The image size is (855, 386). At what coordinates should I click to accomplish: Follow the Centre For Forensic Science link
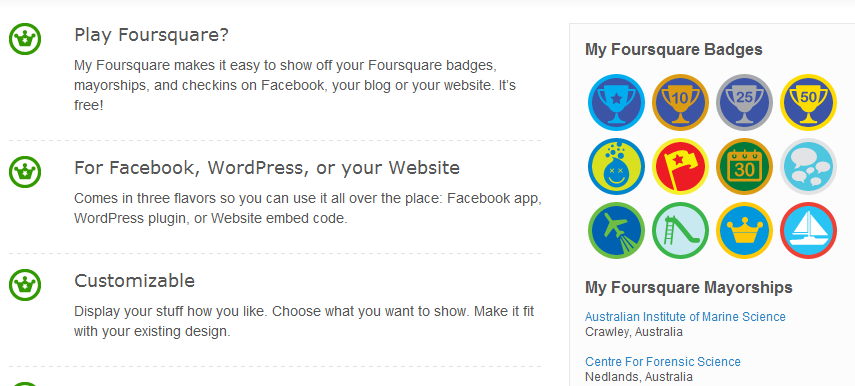coord(663,362)
